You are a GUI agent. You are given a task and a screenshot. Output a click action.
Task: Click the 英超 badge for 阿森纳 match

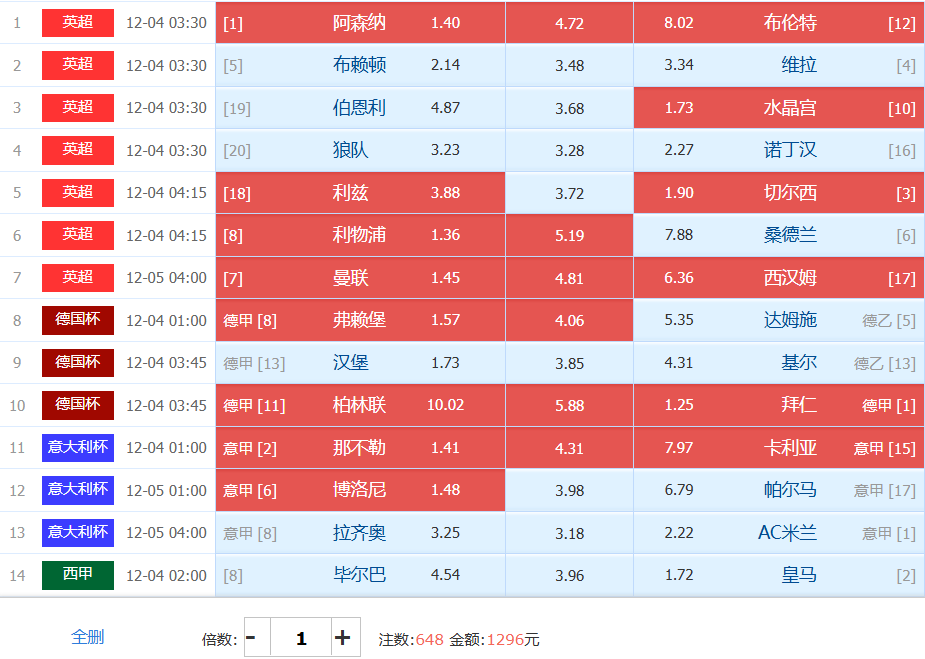[77, 22]
